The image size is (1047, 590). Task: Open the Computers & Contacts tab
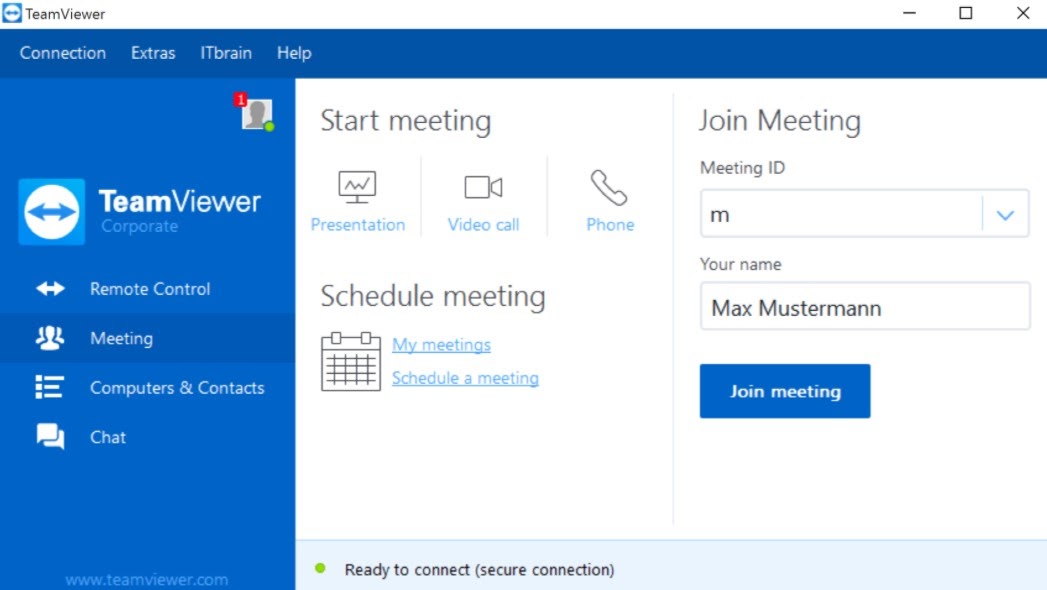click(148, 387)
